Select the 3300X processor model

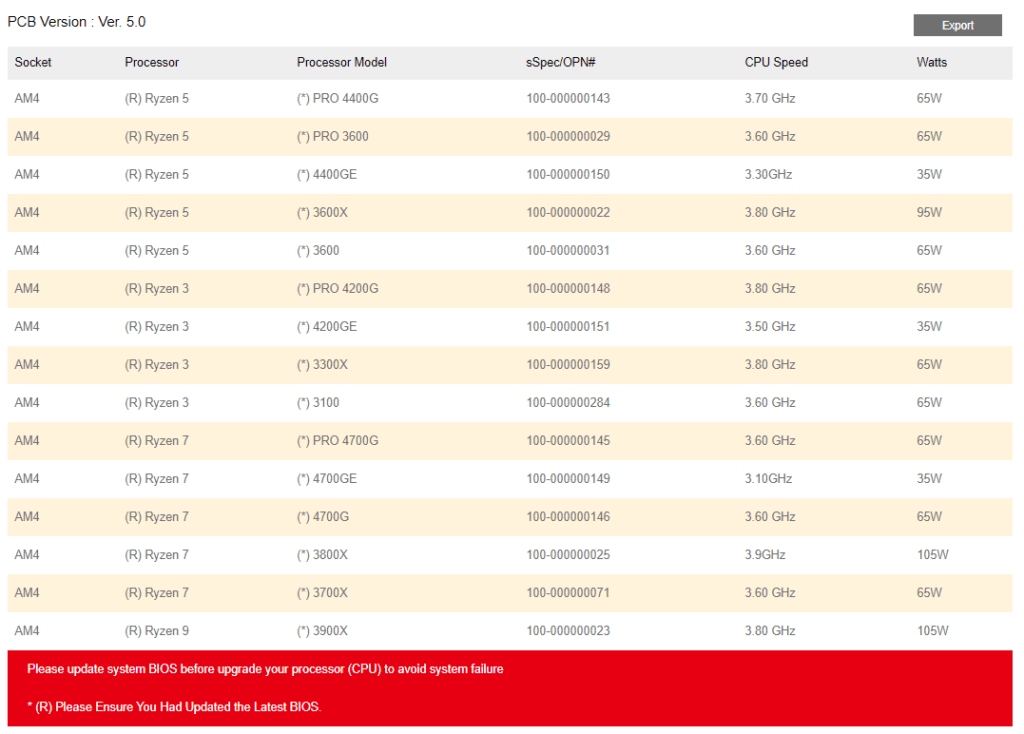pos(322,365)
